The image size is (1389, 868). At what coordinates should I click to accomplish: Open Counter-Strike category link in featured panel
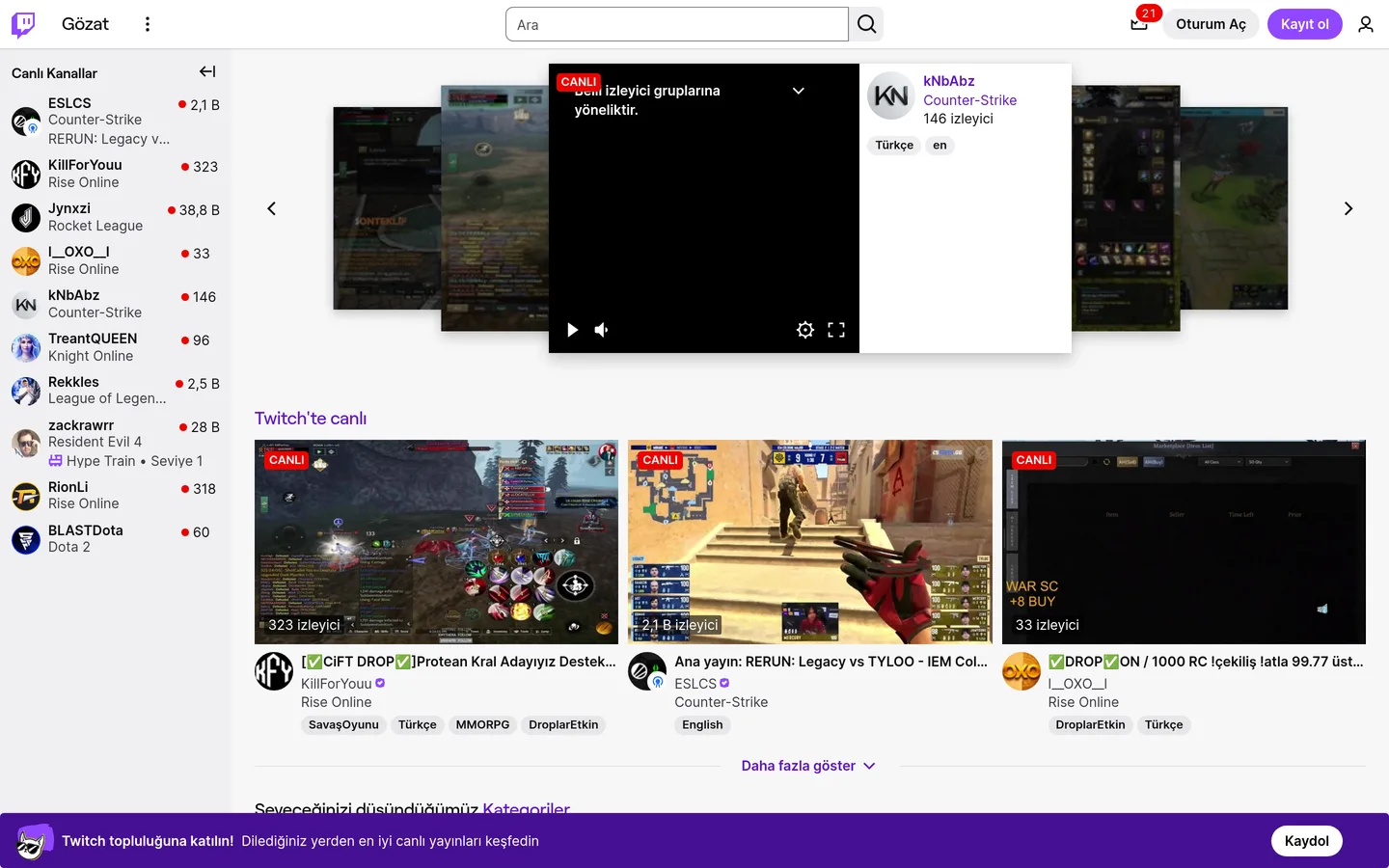[x=969, y=100]
